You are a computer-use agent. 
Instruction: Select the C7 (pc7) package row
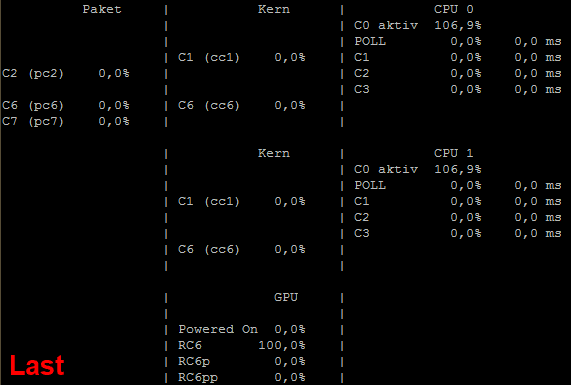coord(66,121)
